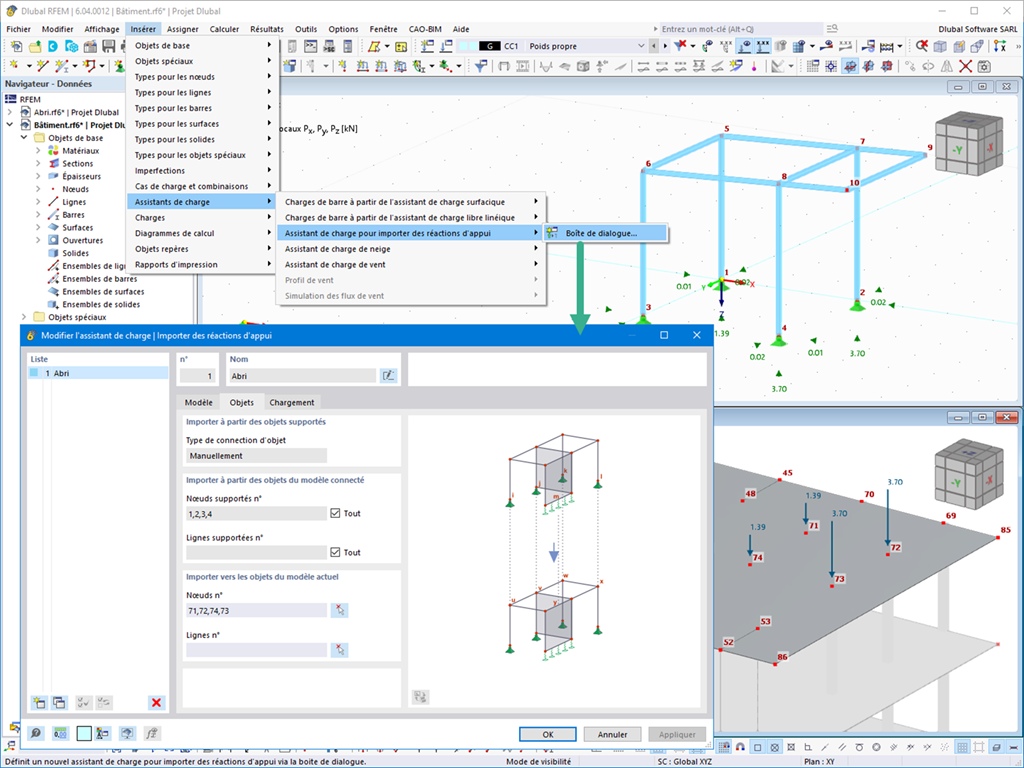Click the Annuler button
1024x768 pixels.
click(612, 734)
